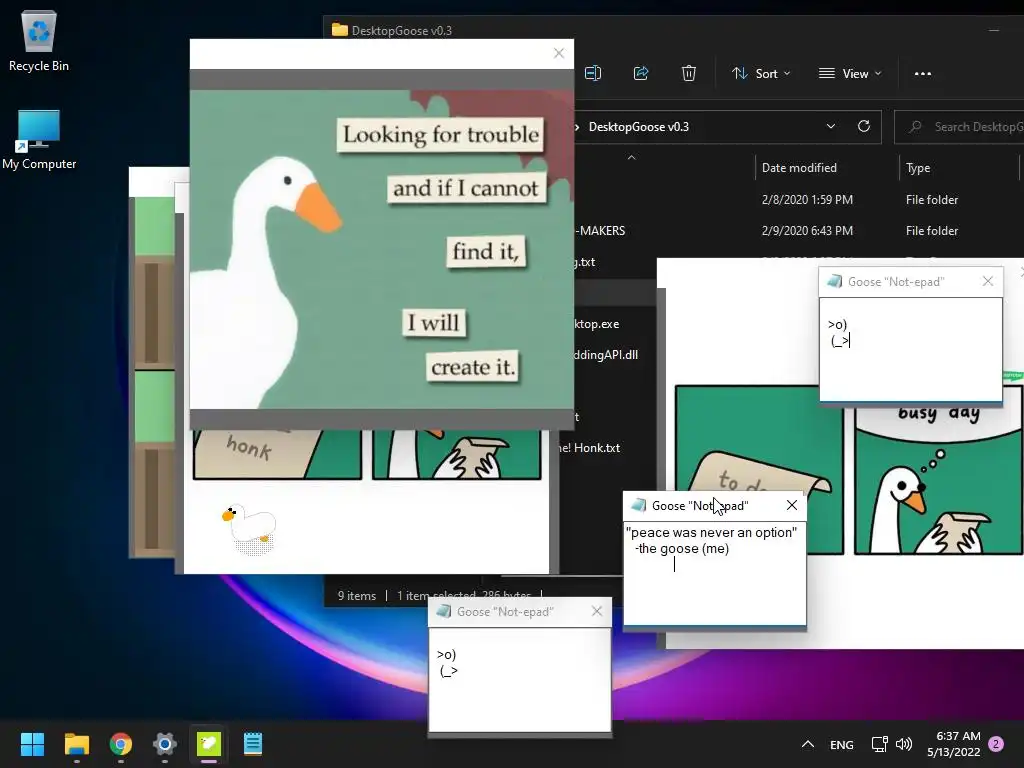Open the Windows Start menu
Image resolution: width=1024 pixels, height=768 pixels.
point(32,744)
